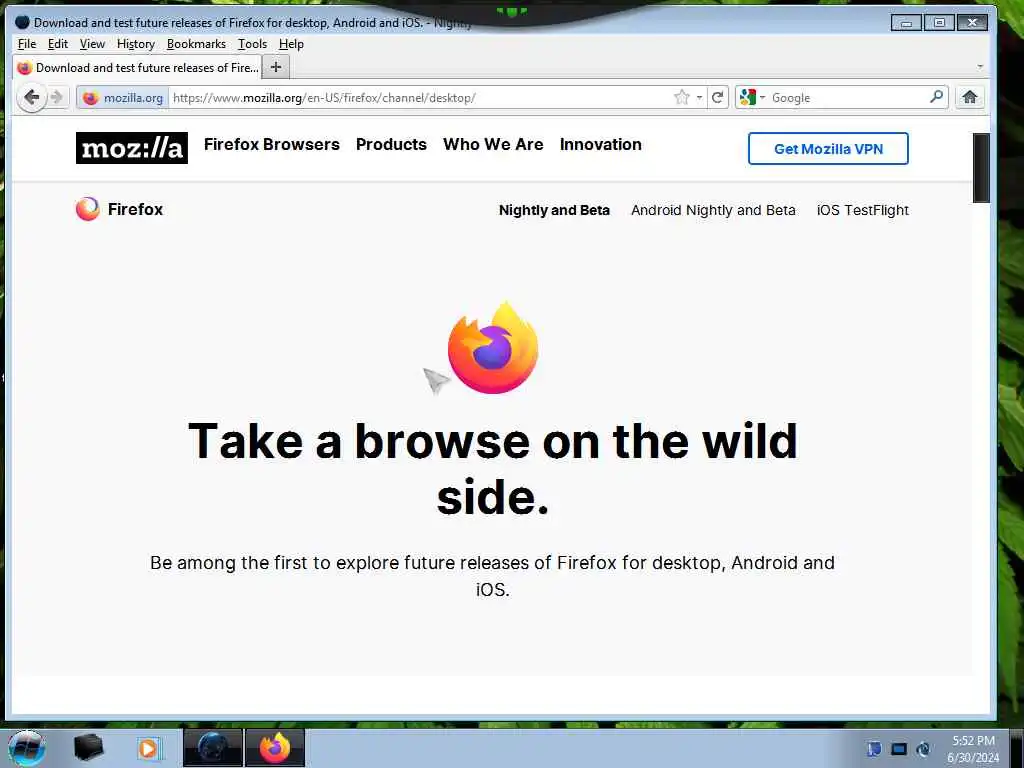Click the Firefox text link in sub-navigation
The width and height of the screenshot is (1024, 768).
coord(135,209)
